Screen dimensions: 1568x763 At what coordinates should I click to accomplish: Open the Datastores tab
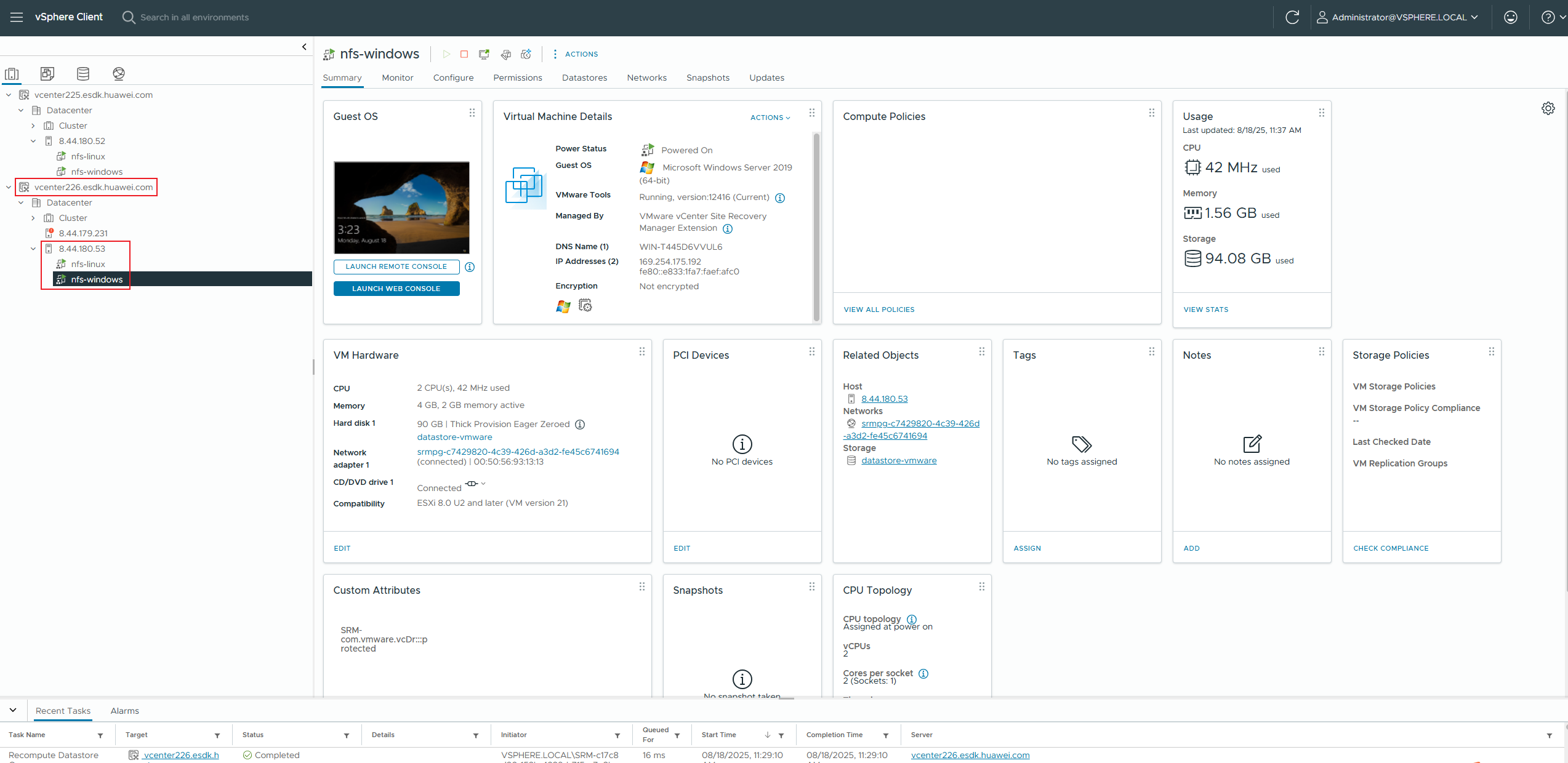[x=584, y=78]
